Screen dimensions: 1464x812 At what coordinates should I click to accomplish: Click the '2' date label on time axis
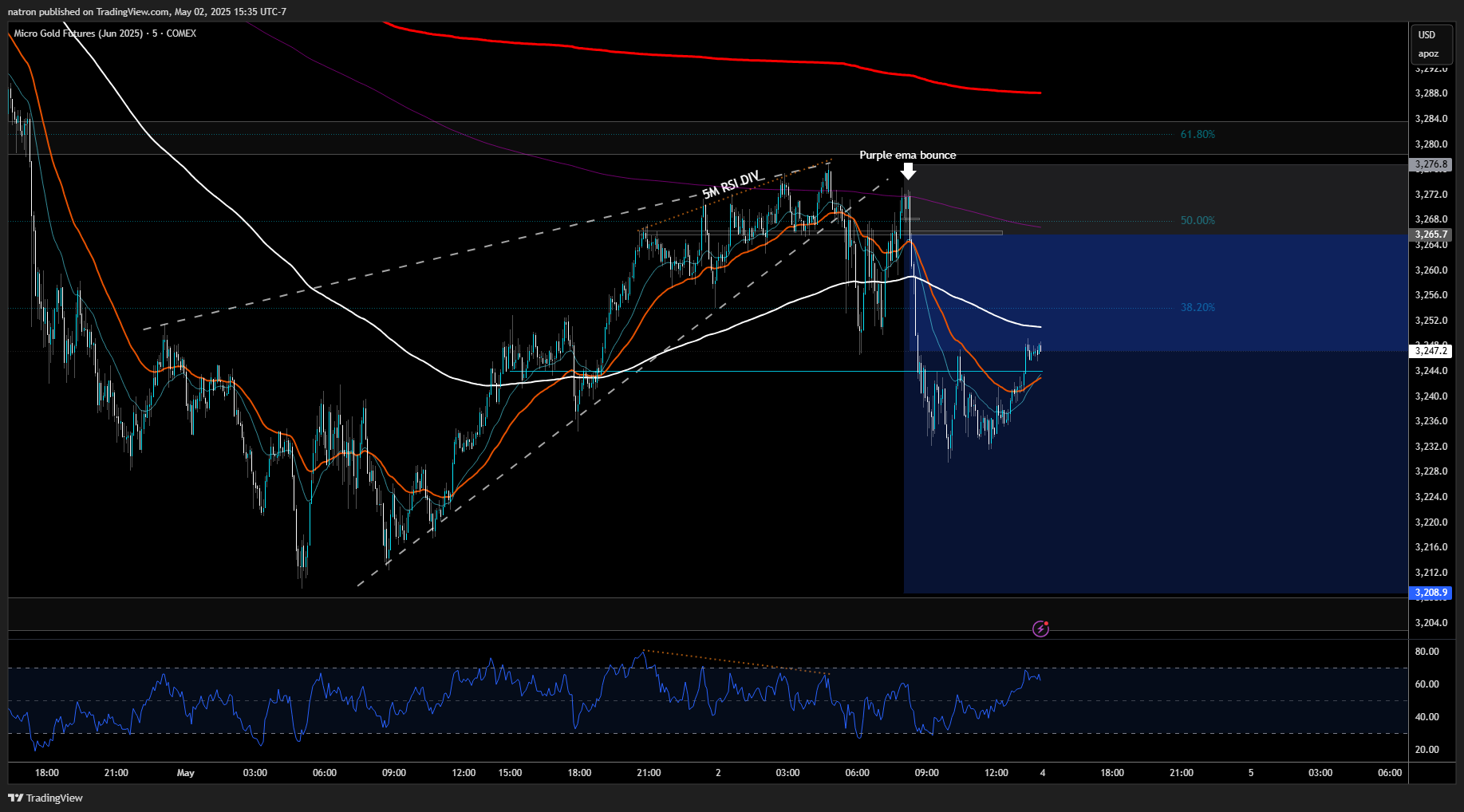point(718,773)
